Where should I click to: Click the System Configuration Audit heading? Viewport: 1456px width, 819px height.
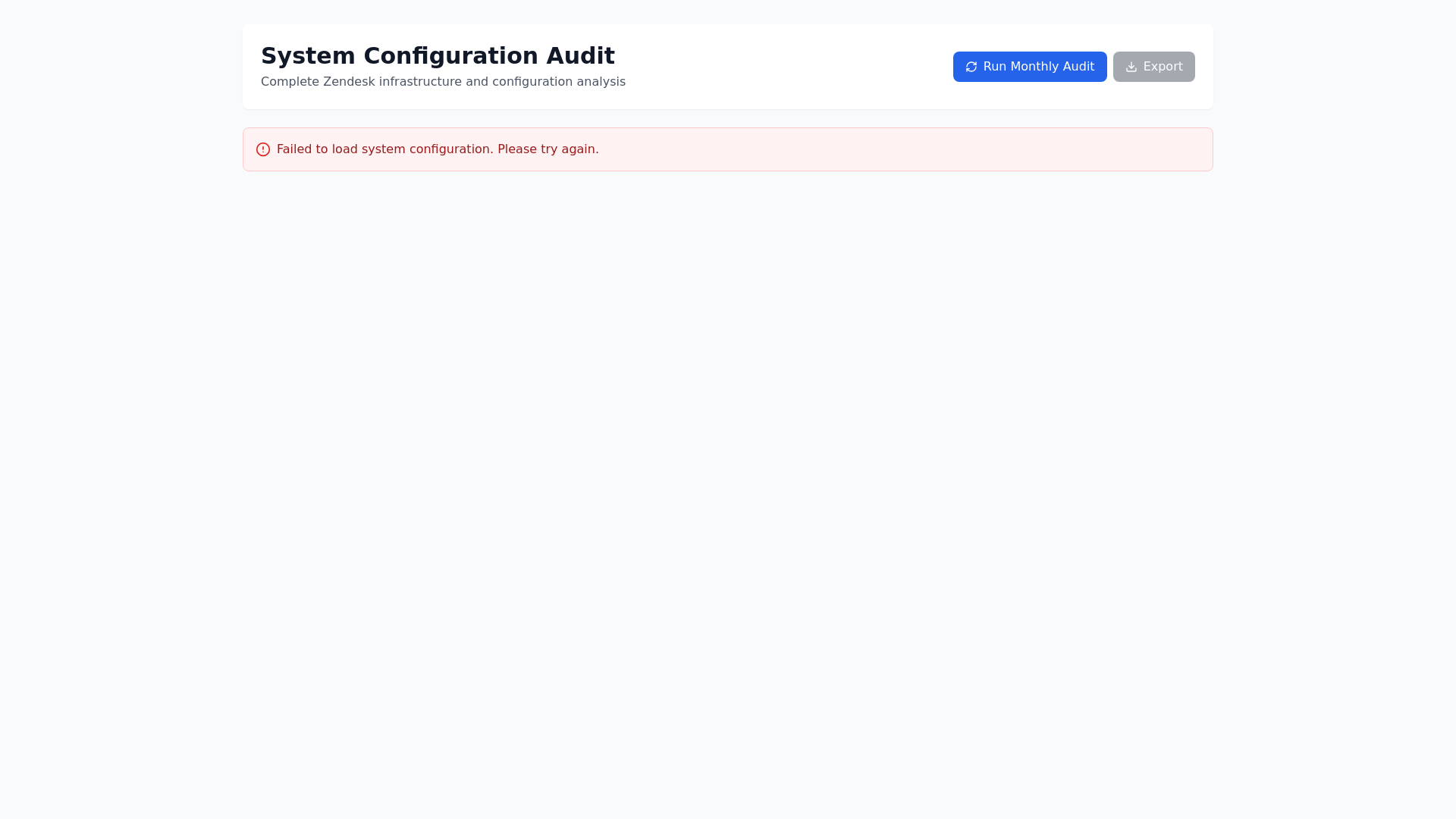438,56
